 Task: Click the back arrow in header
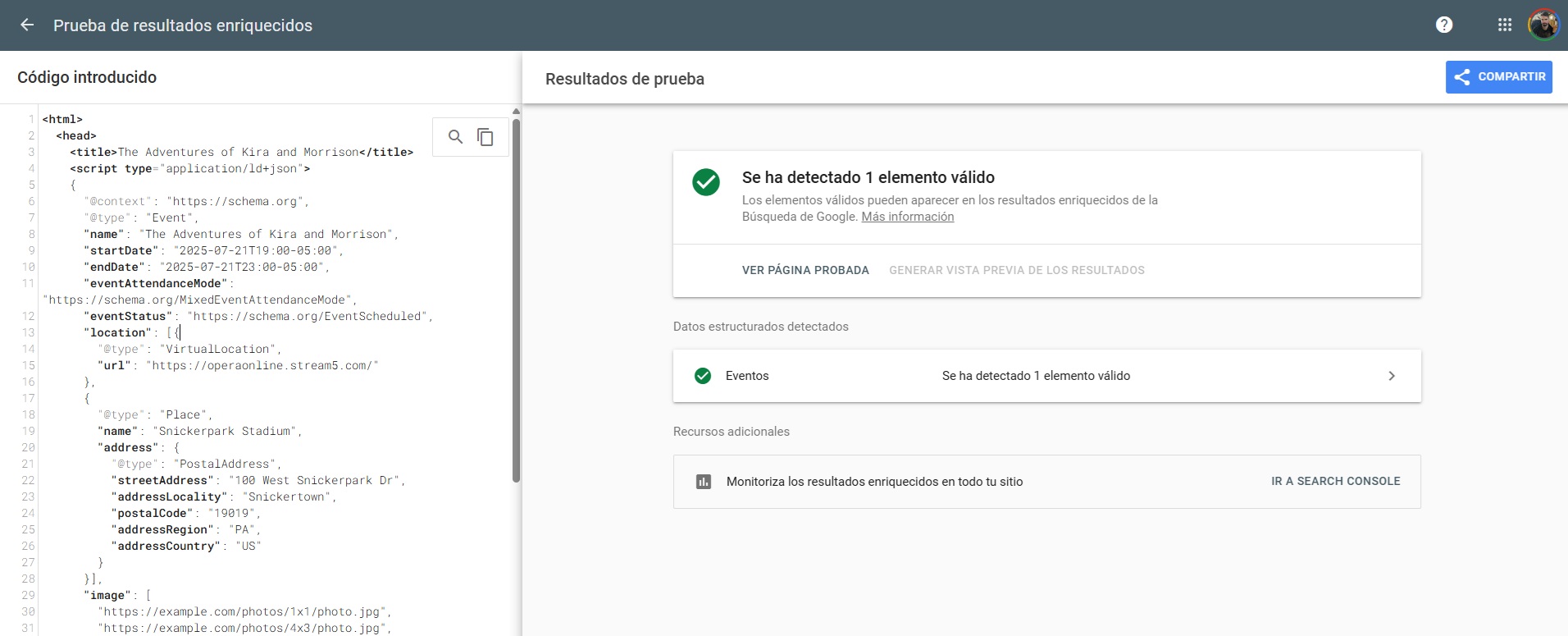pos(27,25)
